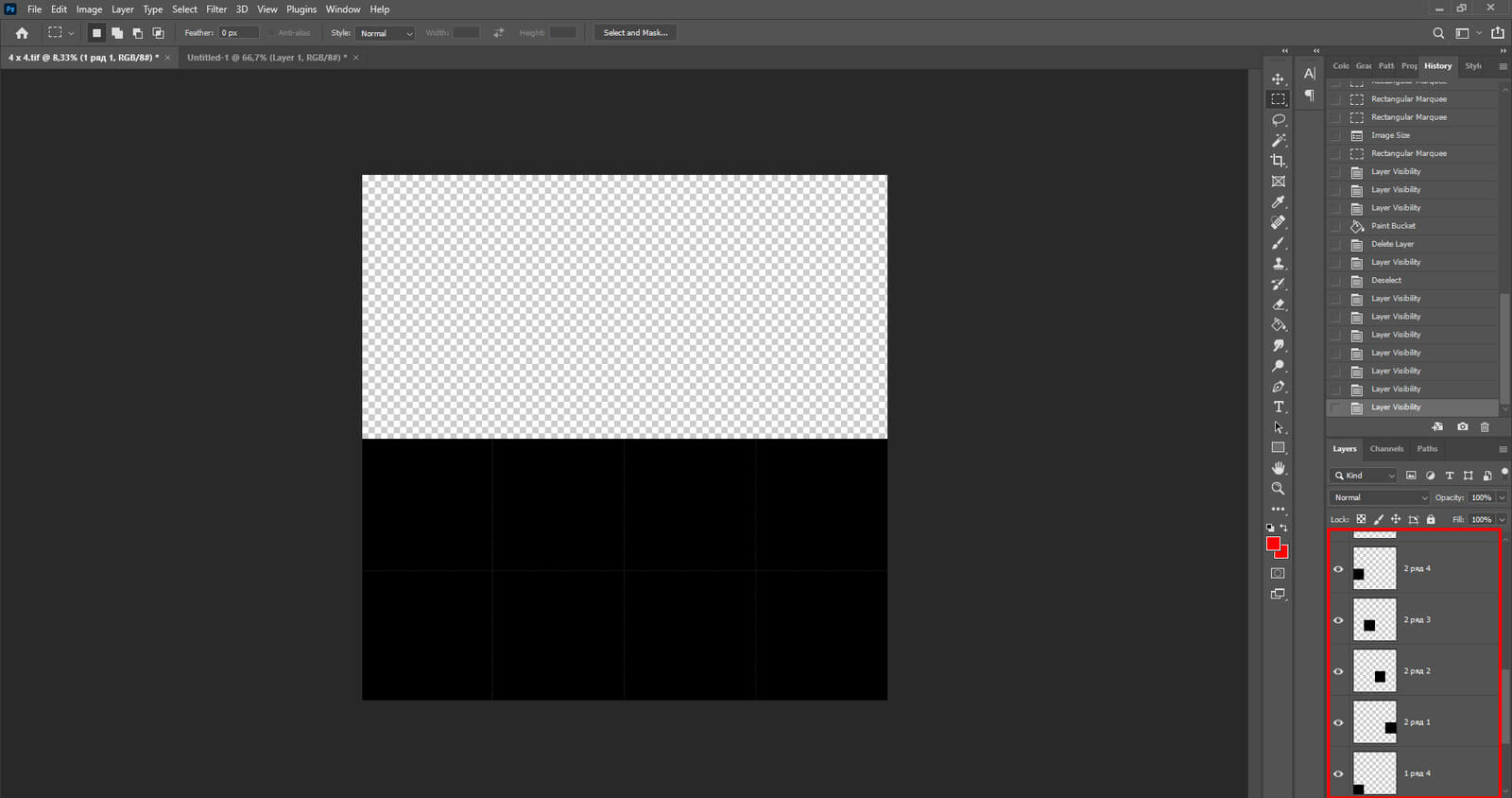Select the History Brush tool

tap(1278, 284)
